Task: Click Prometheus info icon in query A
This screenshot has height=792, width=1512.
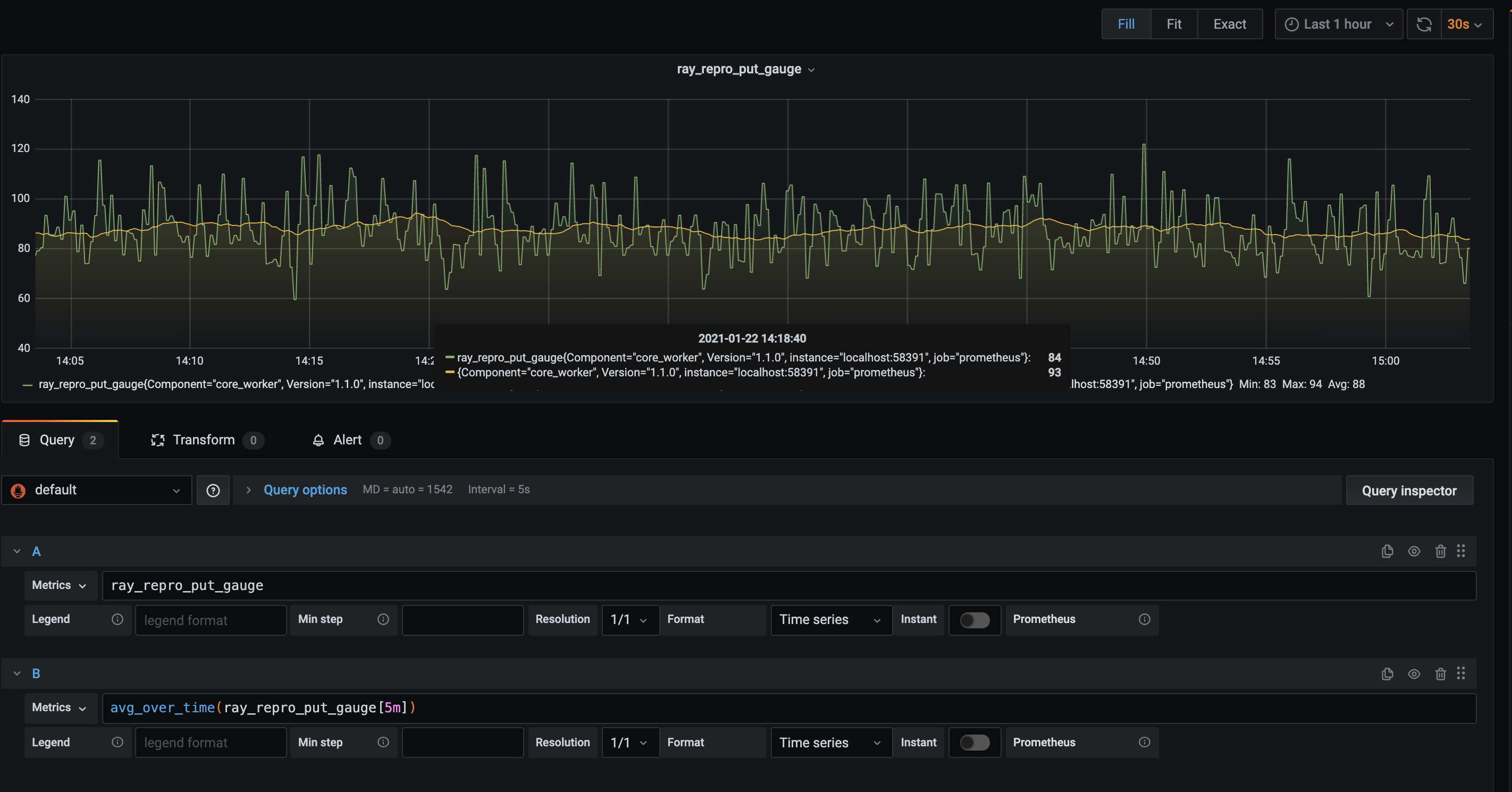Action: [x=1144, y=620]
